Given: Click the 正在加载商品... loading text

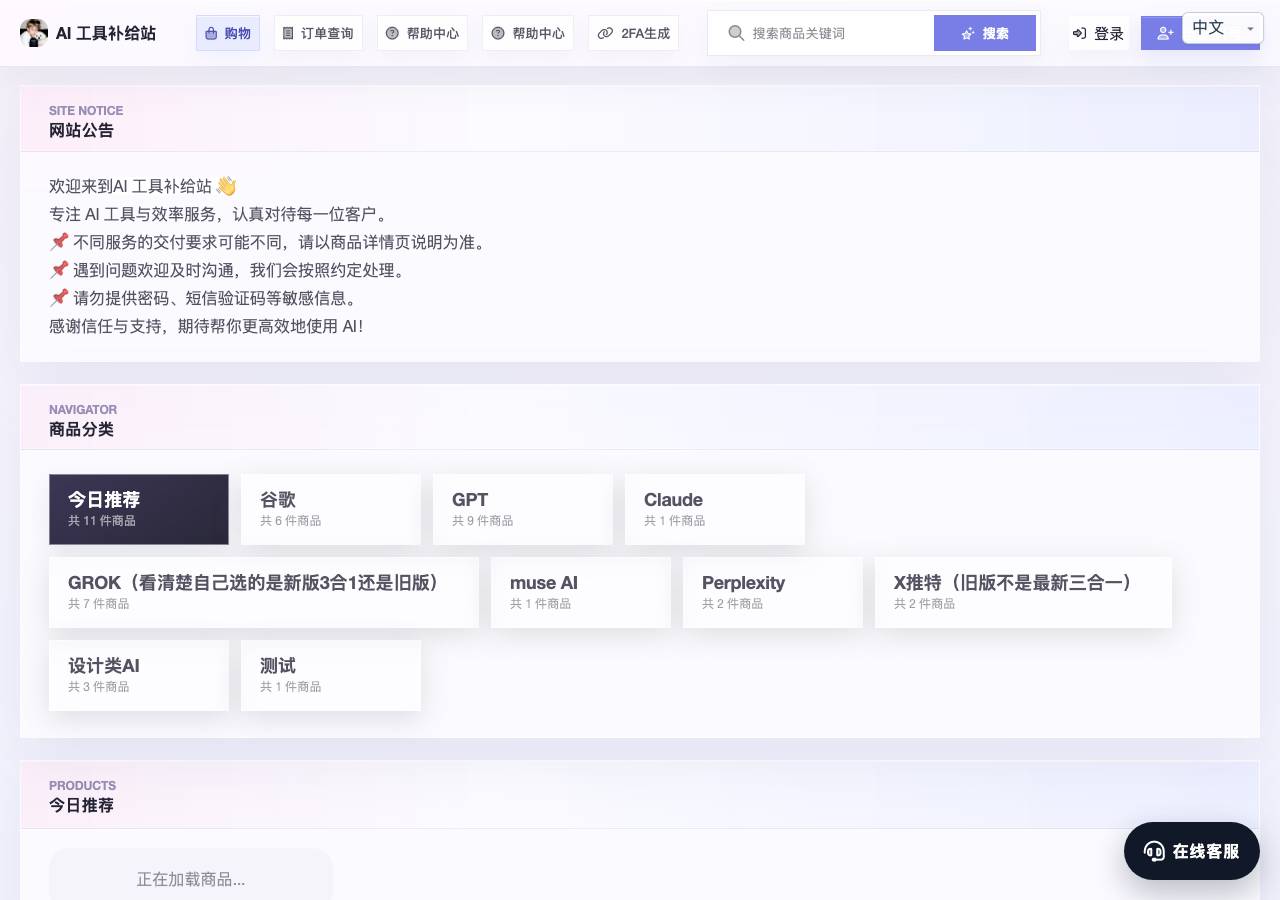Looking at the screenshot, I should 191,879.
